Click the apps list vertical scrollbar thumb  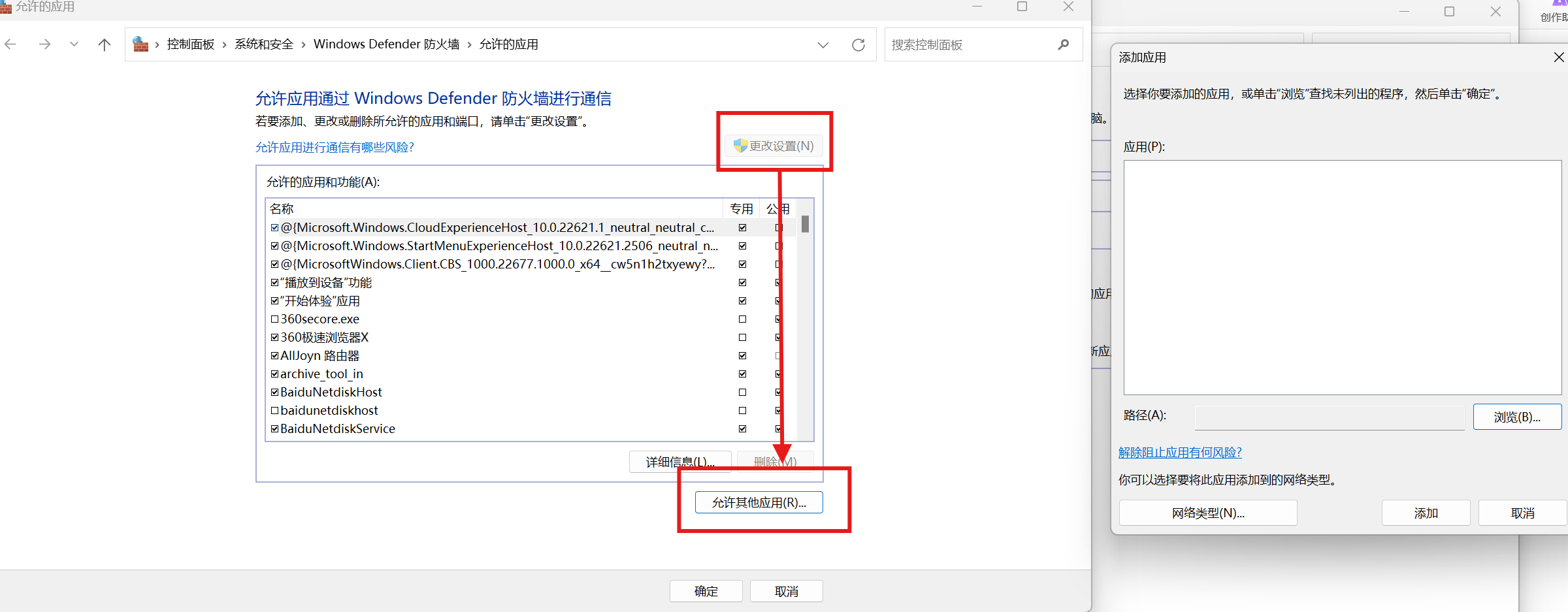[805, 224]
